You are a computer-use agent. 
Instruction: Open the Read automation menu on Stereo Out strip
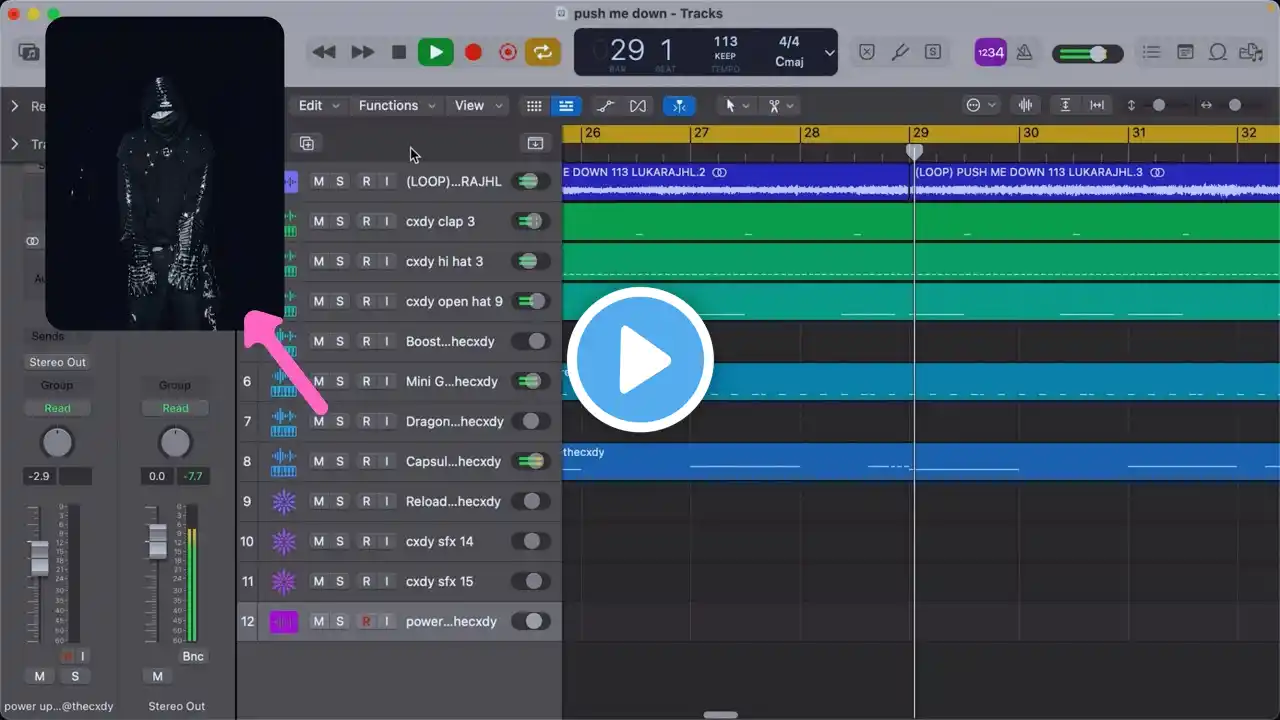(175, 408)
